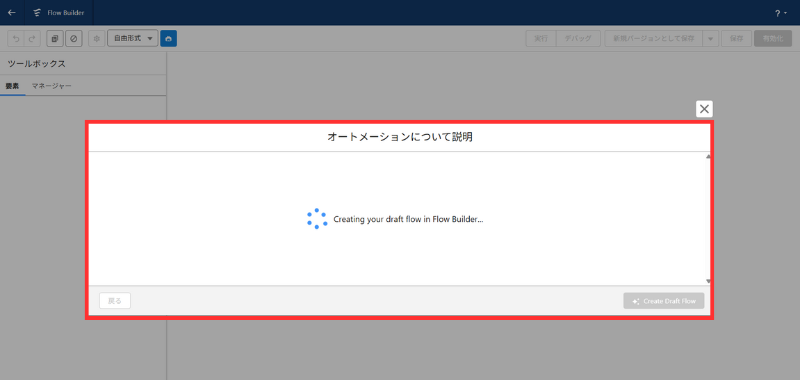
Task: Expand the save options dropdown arrow
Action: (x=711, y=39)
